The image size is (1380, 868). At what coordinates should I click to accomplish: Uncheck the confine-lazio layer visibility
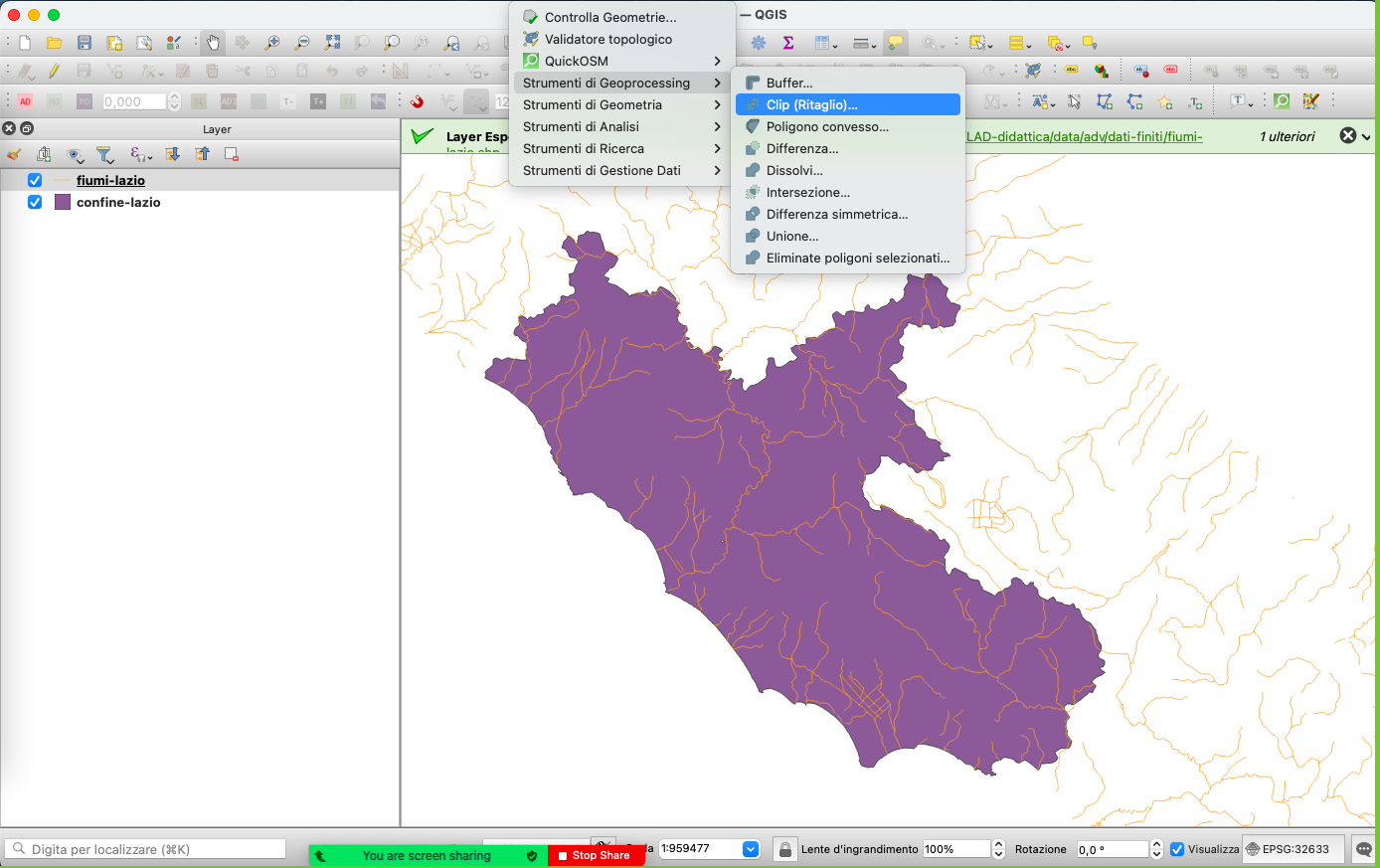35,202
